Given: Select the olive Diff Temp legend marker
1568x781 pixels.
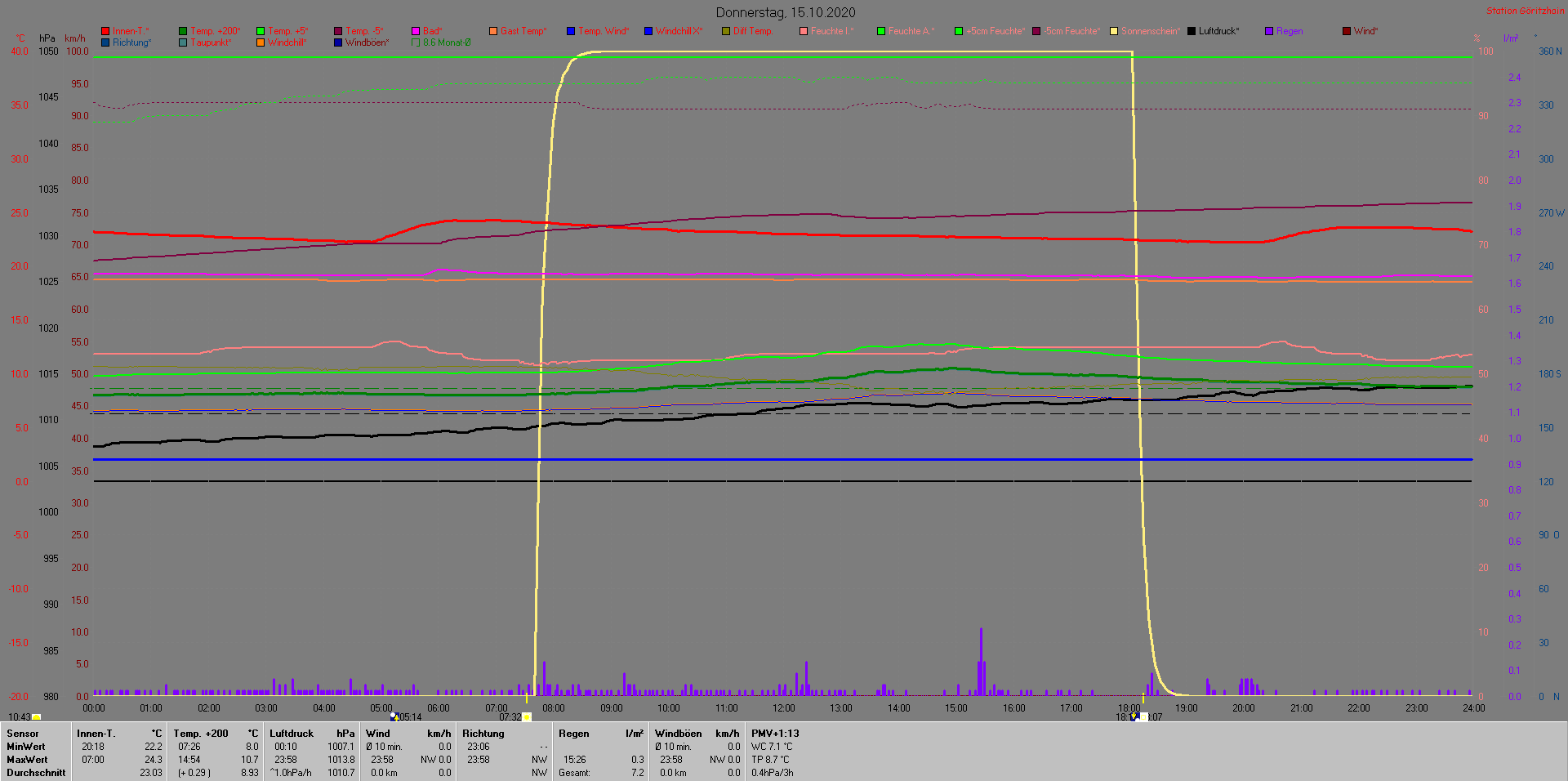Looking at the screenshot, I should [x=726, y=31].
